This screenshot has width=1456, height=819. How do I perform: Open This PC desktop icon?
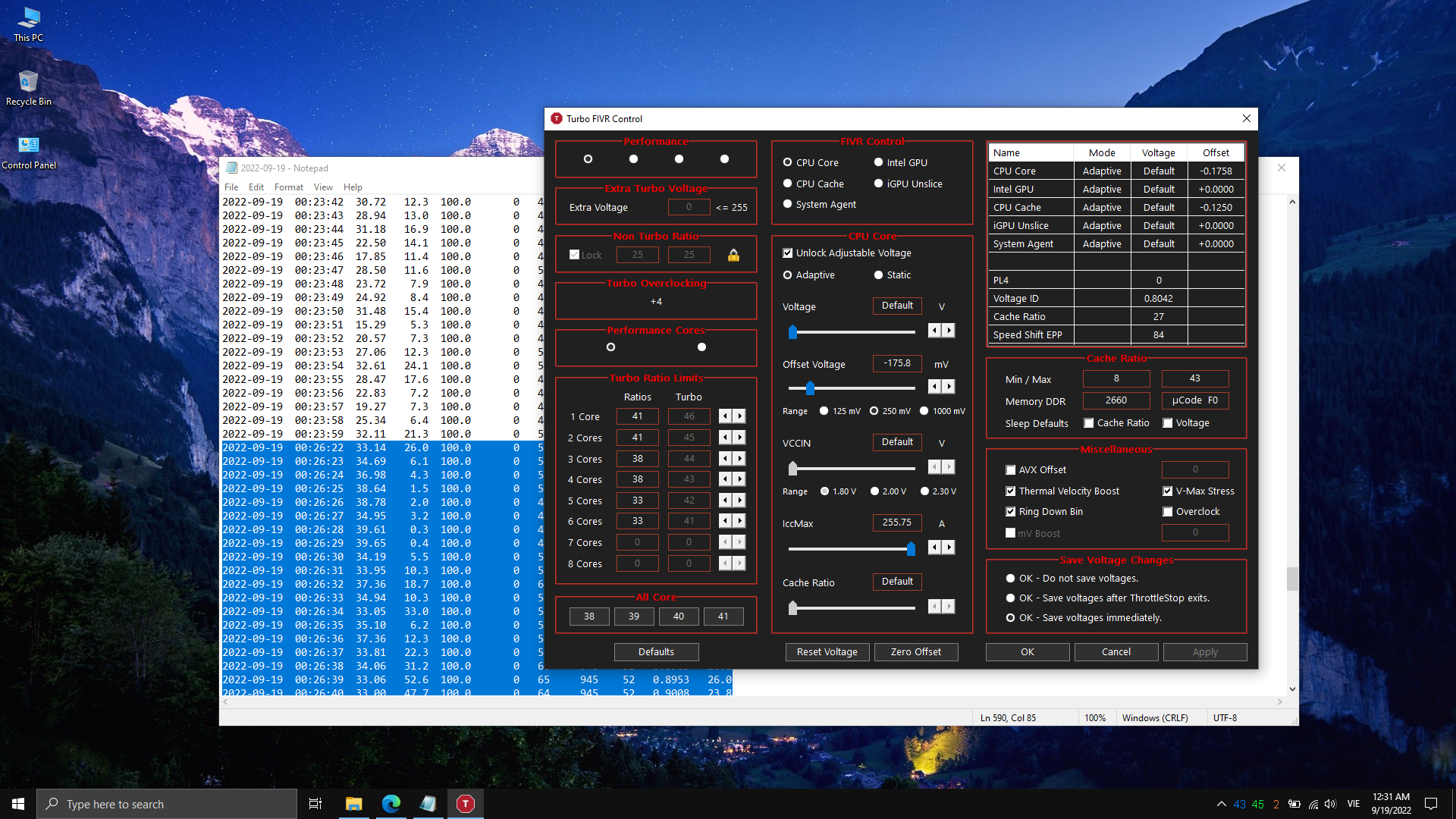(x=29, y=24)
